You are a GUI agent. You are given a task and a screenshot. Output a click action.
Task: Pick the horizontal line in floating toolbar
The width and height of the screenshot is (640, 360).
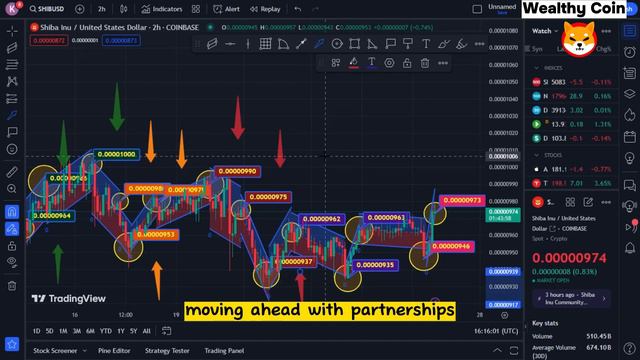click(x=230, y=44)
